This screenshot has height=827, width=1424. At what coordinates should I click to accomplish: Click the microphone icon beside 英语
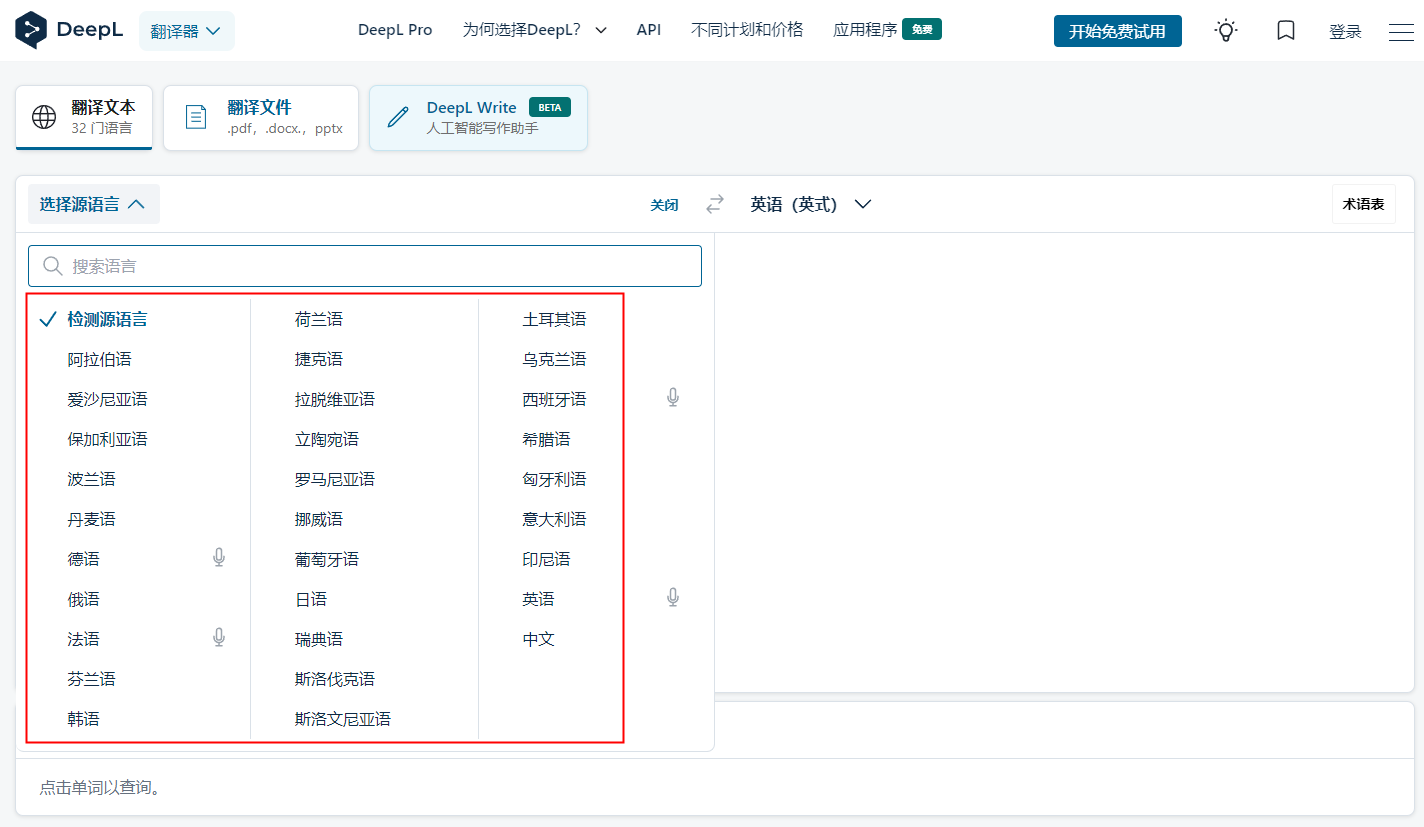(x=673, y=596)
